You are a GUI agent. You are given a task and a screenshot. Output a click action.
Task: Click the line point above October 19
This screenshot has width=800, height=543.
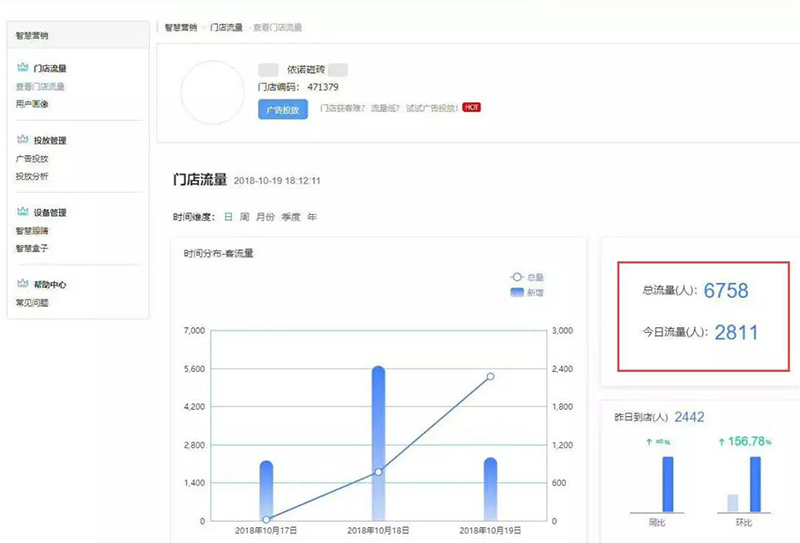(490, 377)
